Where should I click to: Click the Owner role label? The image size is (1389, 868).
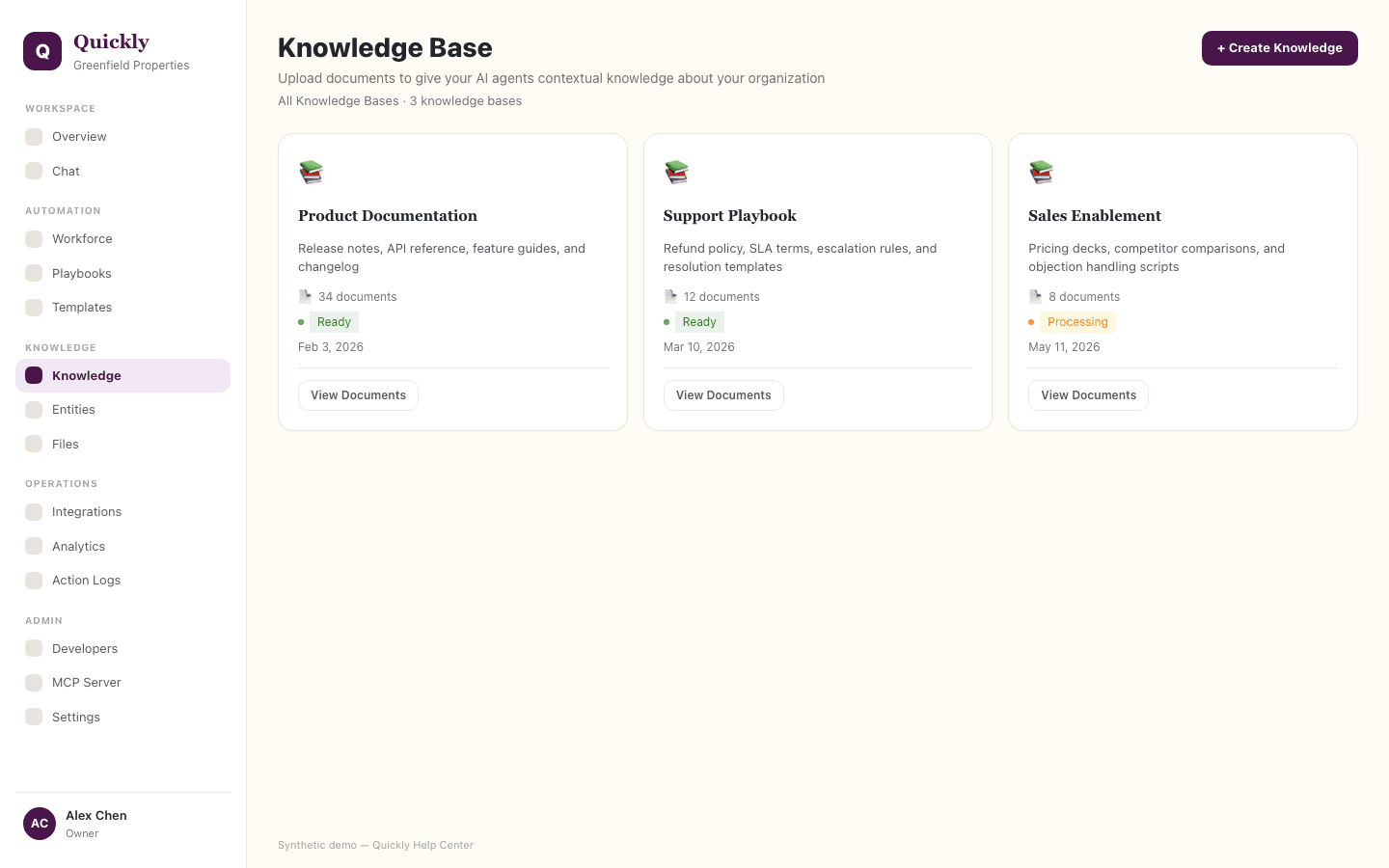click(x=82, y=834)
